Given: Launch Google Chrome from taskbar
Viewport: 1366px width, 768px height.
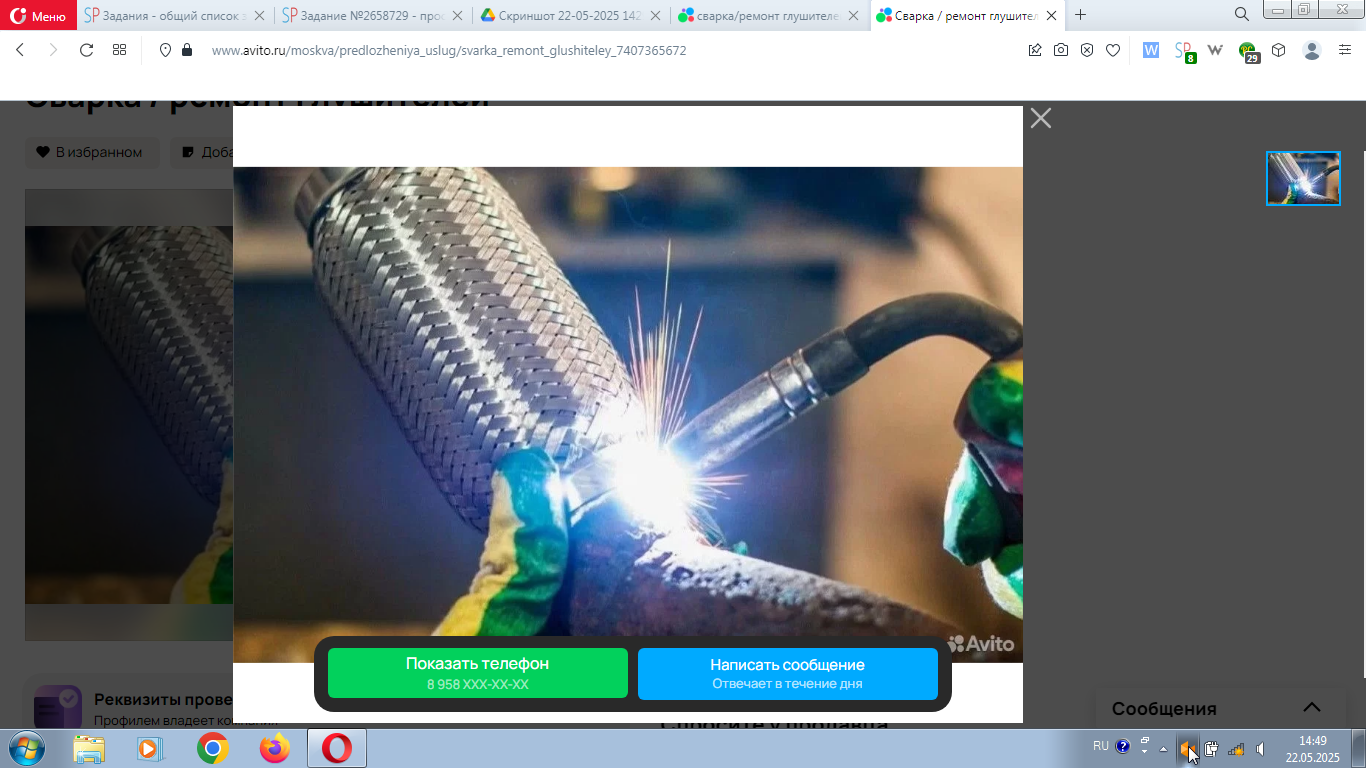Looking at the screenshot, I should coord(212,748).
